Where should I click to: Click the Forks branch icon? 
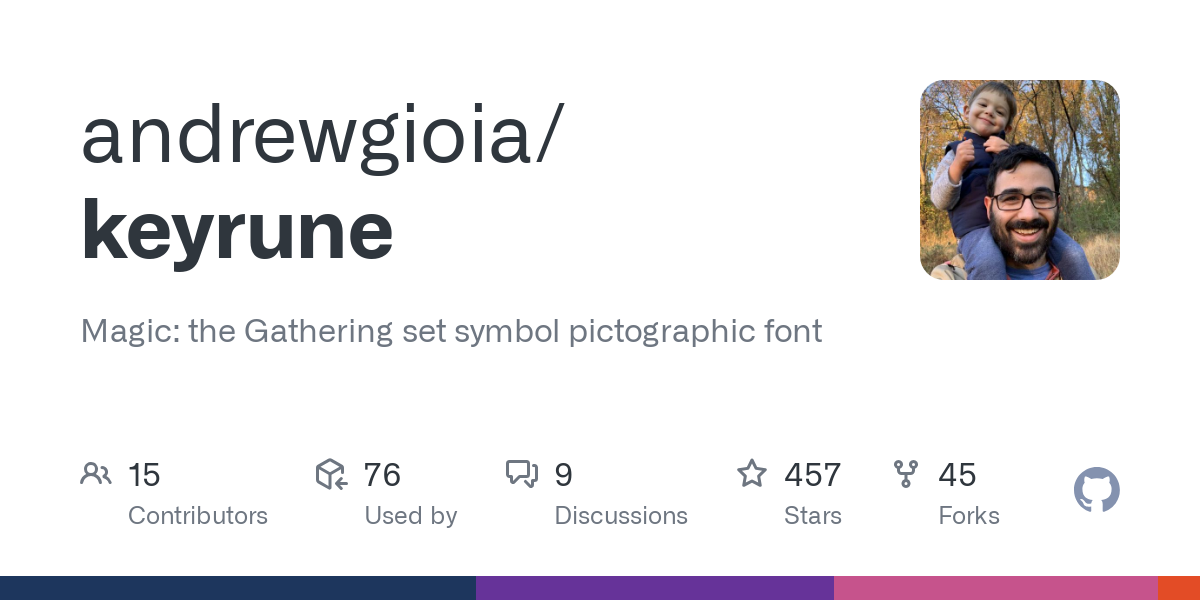[x=906, y=474]
